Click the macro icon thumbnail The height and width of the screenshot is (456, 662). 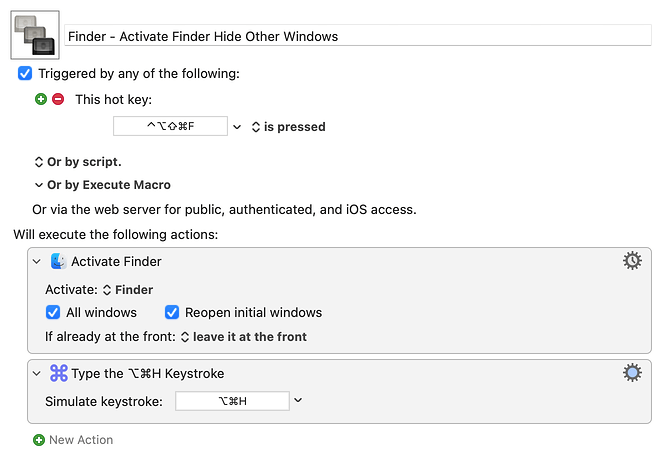(35, 35)
